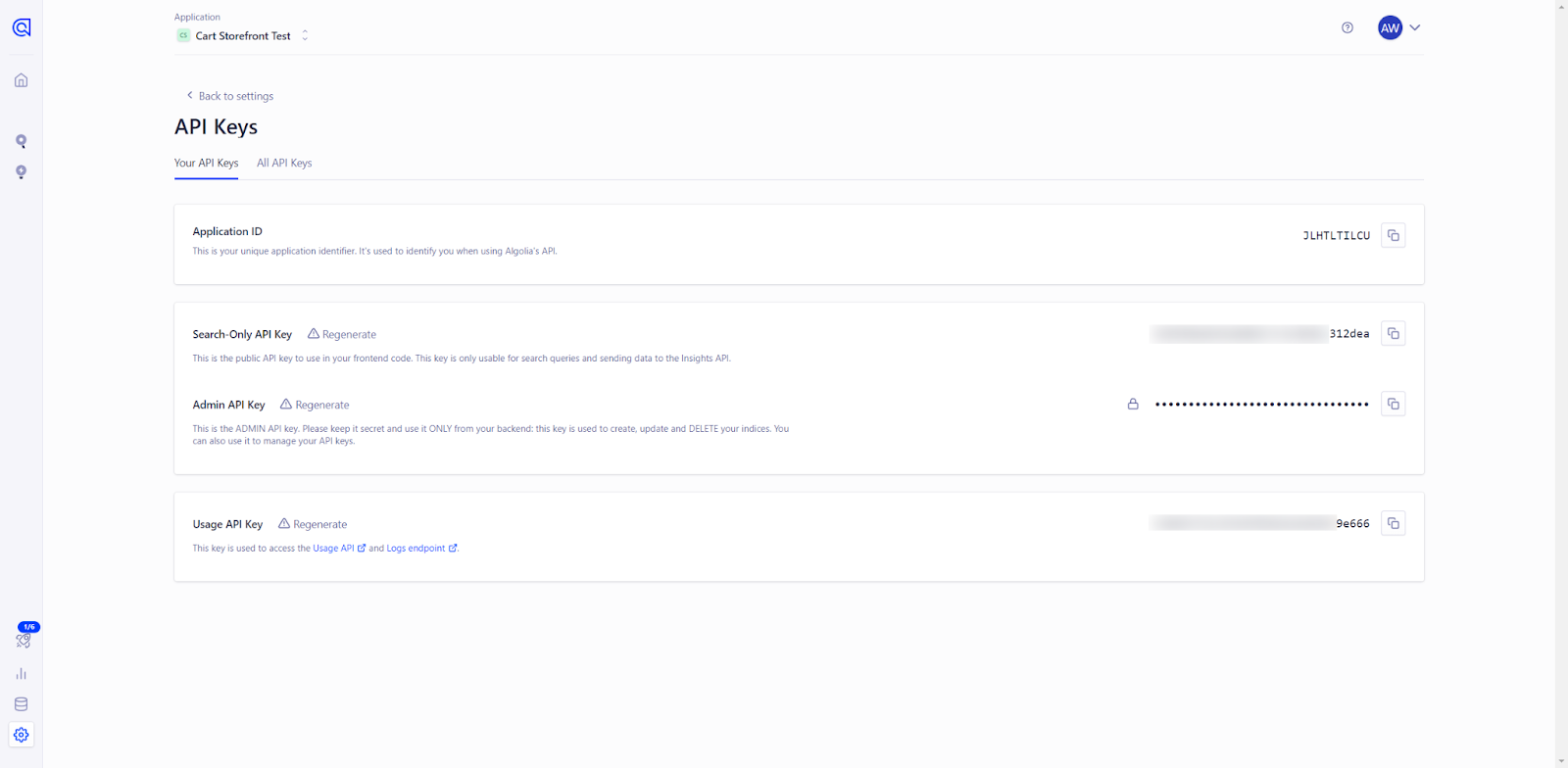
Task: Open the Cart Storefront Test application switcher
Action: point(243,35)
